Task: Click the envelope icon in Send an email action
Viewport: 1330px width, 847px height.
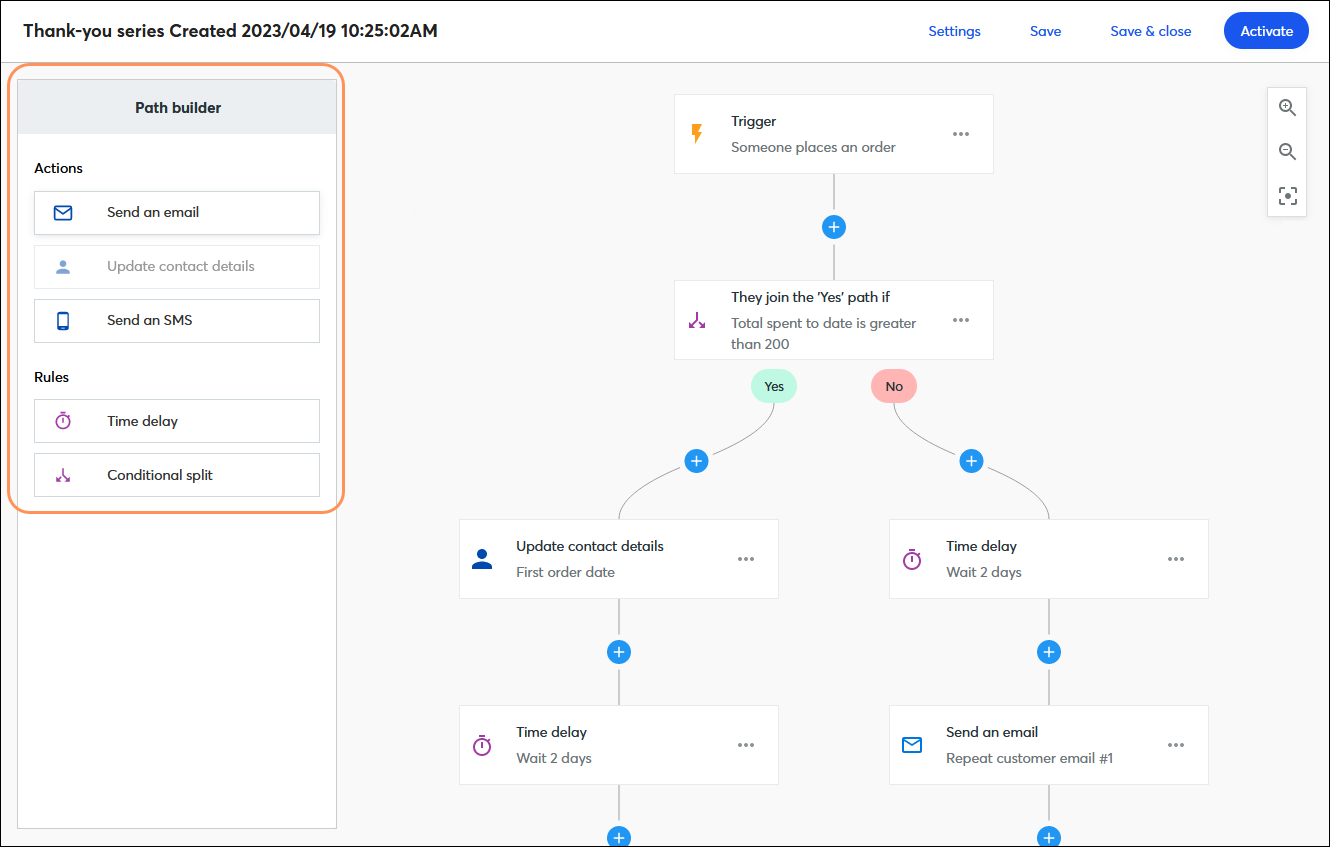Action: pos(63,213)
